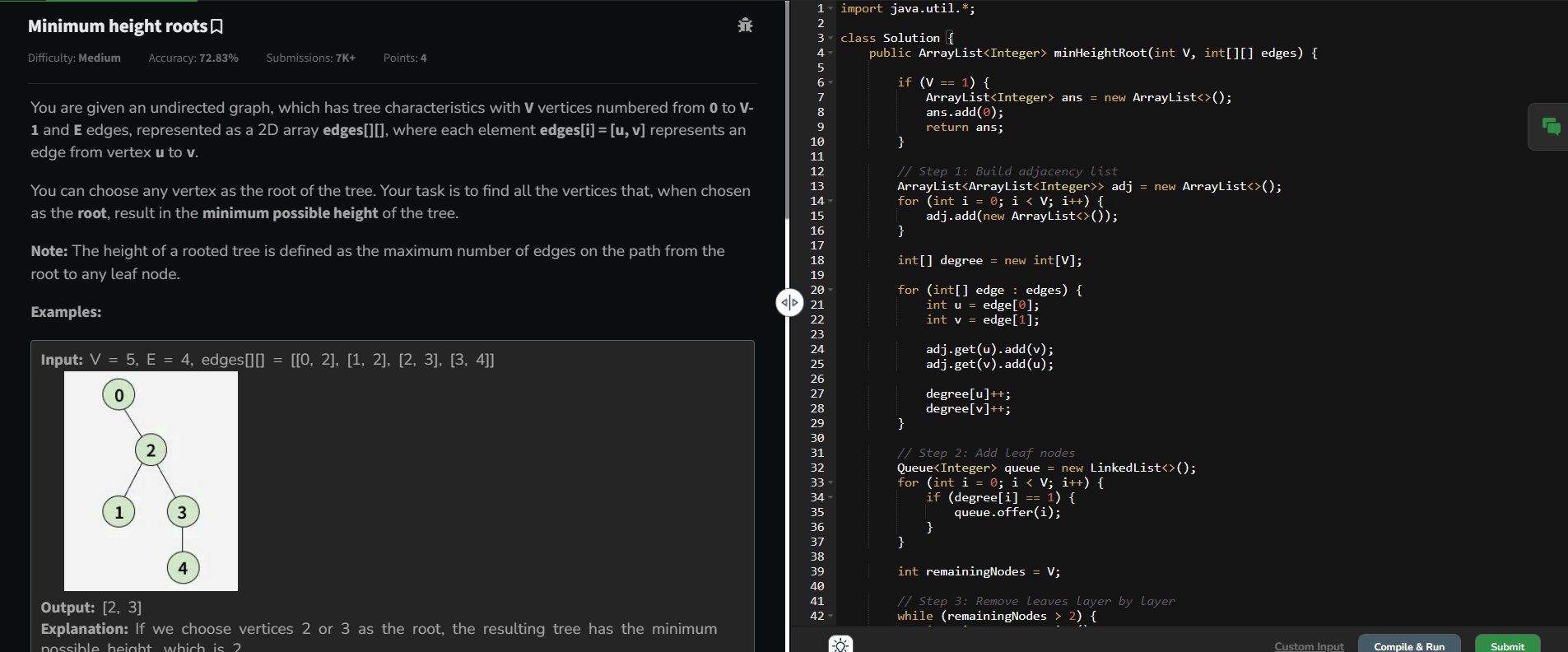Click the split-pane resize arrows handle

[x=789, y=303]
